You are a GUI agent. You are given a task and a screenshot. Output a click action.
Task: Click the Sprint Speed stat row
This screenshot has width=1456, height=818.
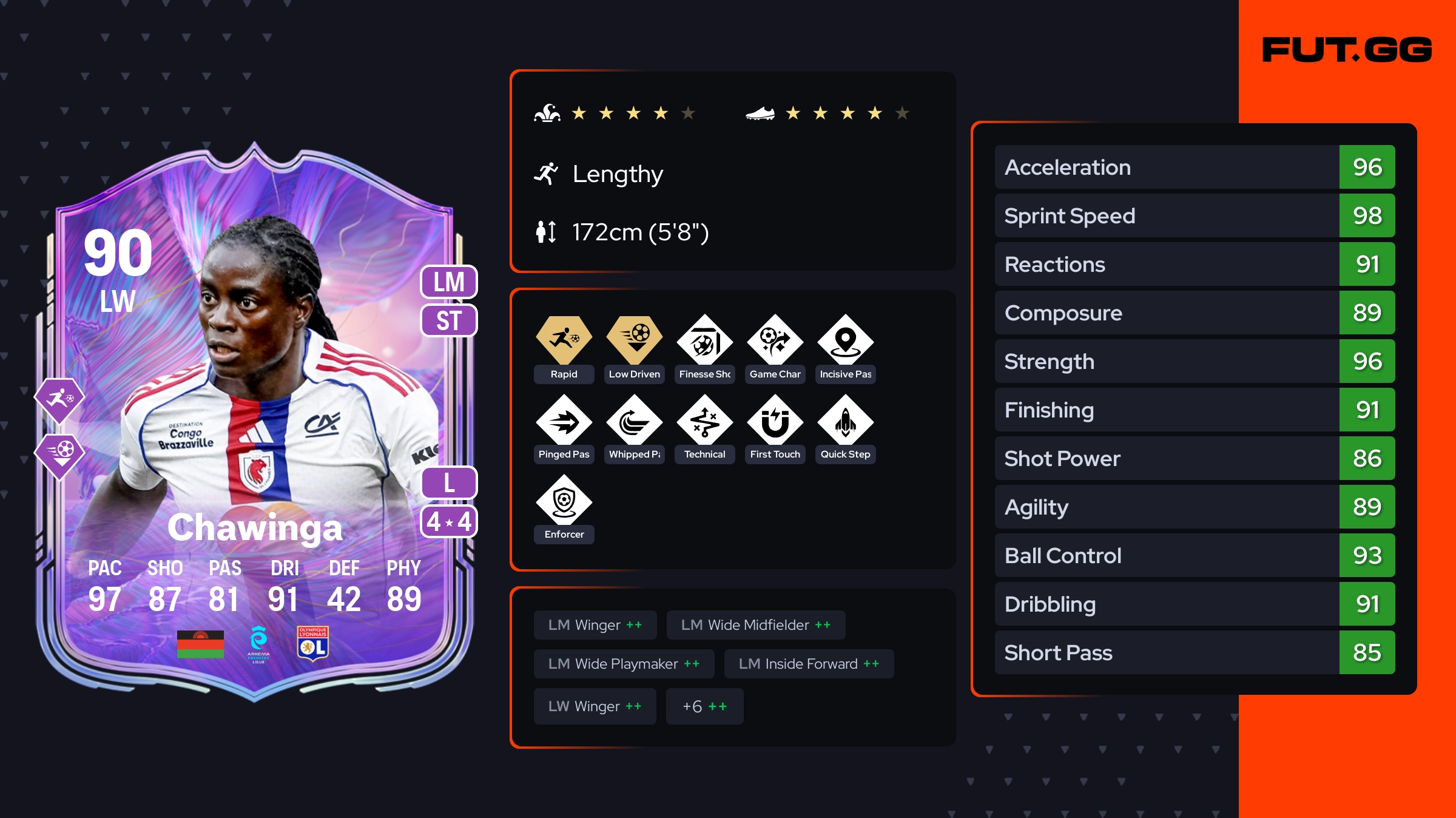[x=1195, y=215]
